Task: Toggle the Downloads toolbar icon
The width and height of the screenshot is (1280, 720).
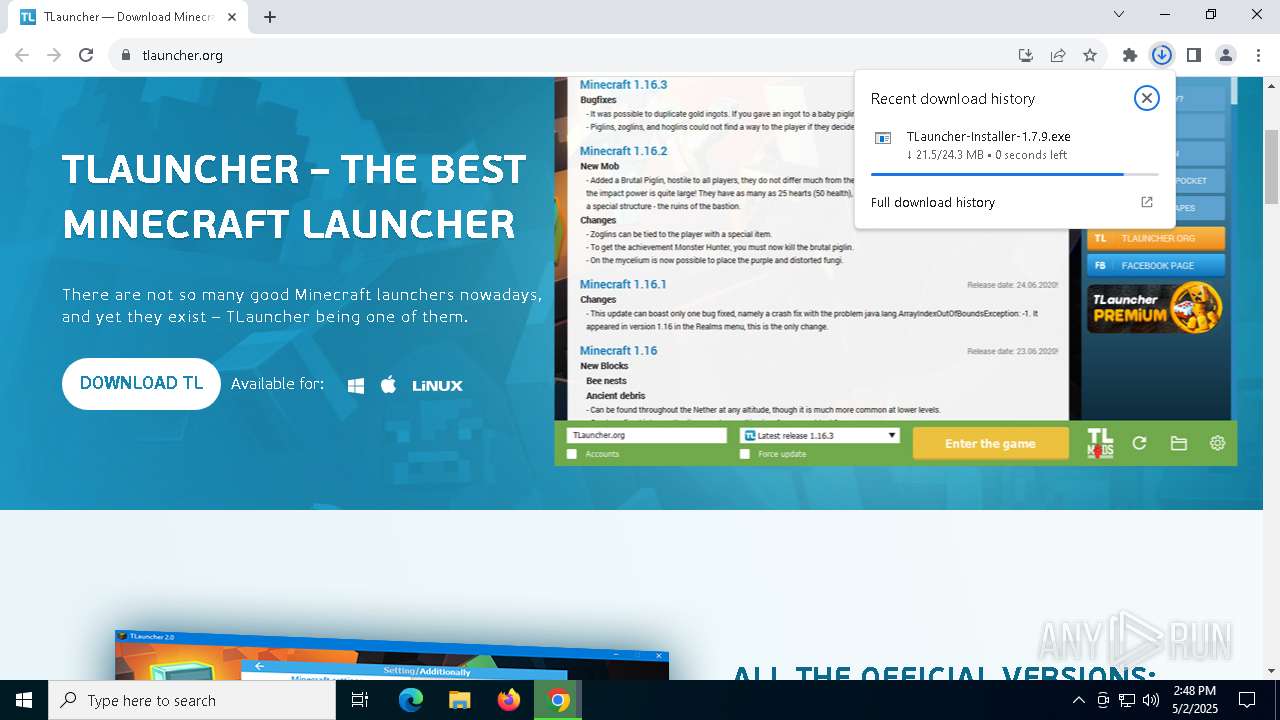Action: [x=1161, y=55]
